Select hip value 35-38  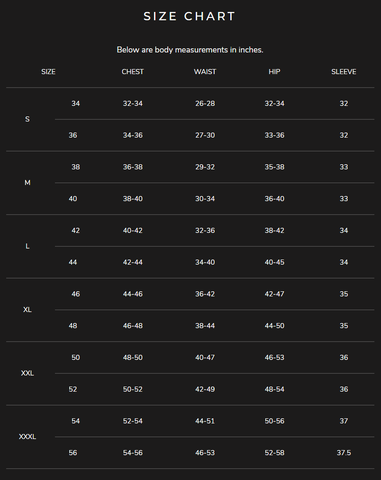click(274, 167)
